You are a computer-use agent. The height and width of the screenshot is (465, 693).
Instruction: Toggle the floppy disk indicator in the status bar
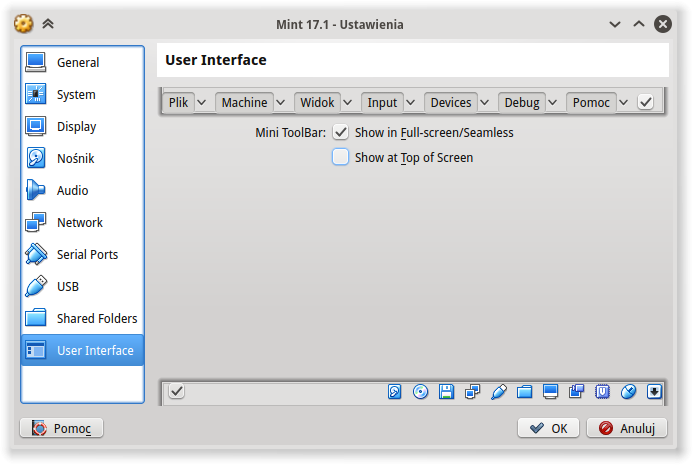446,392
